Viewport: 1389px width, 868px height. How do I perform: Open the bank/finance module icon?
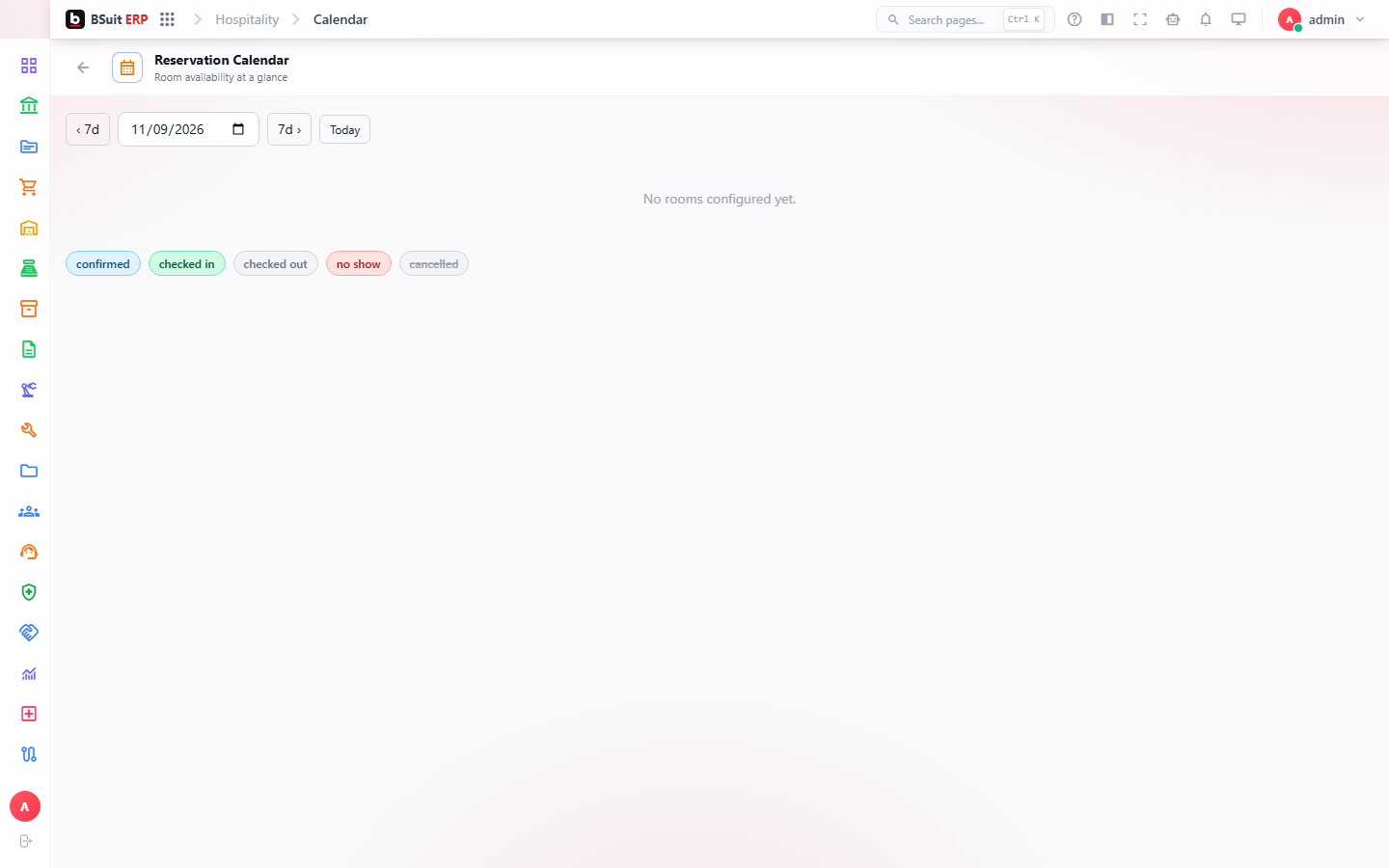[29, 106]
